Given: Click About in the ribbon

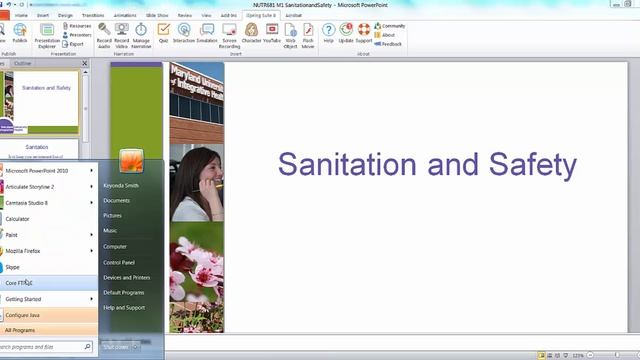Looking at the screenshot, I should point(385,35).
